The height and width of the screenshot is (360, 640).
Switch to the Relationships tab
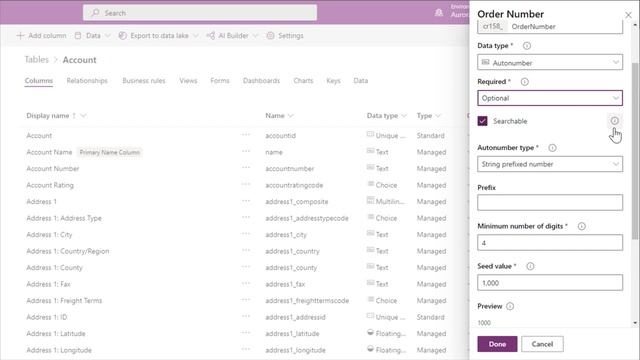click(87, 81)
